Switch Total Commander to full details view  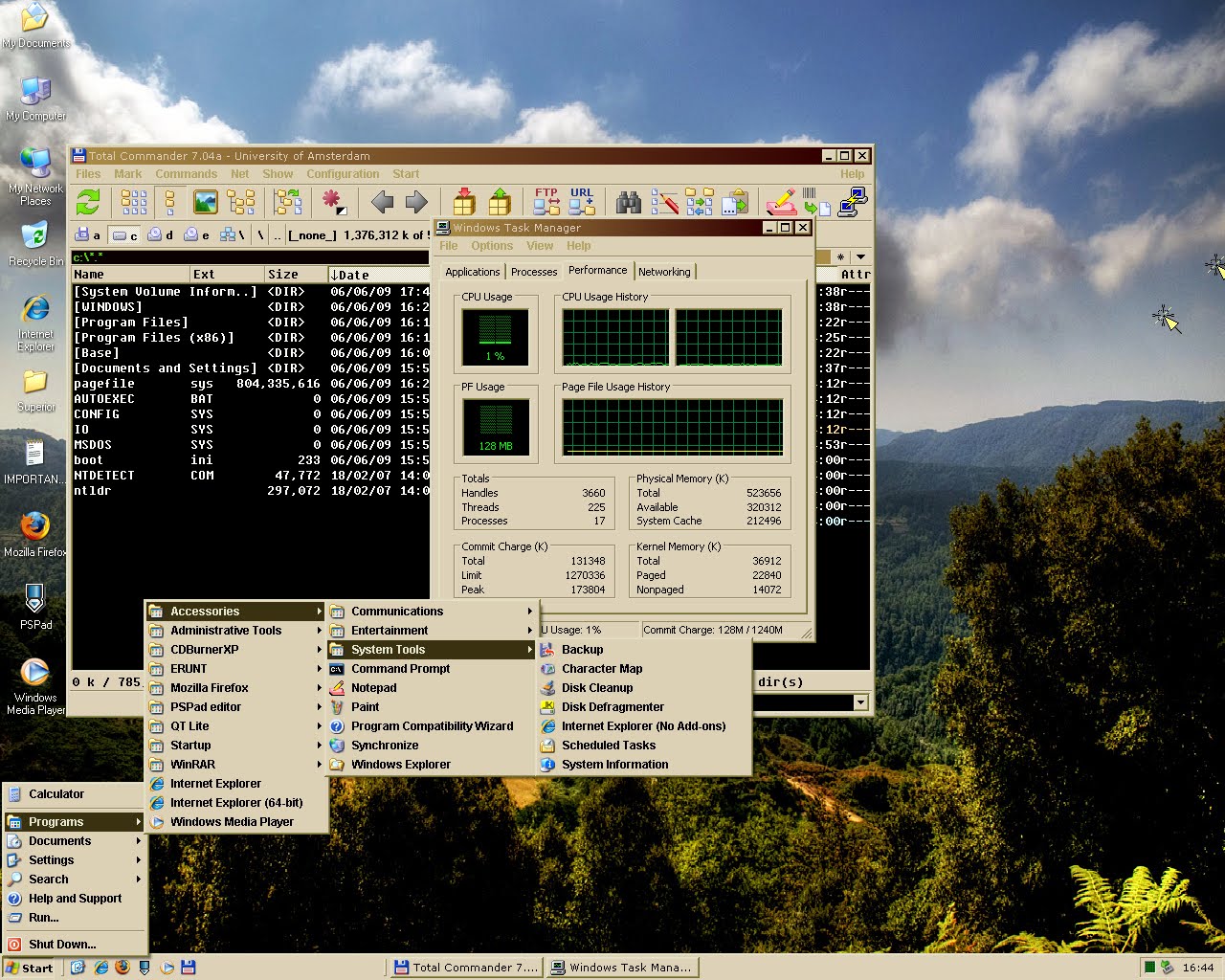click(x=170, y=202)
